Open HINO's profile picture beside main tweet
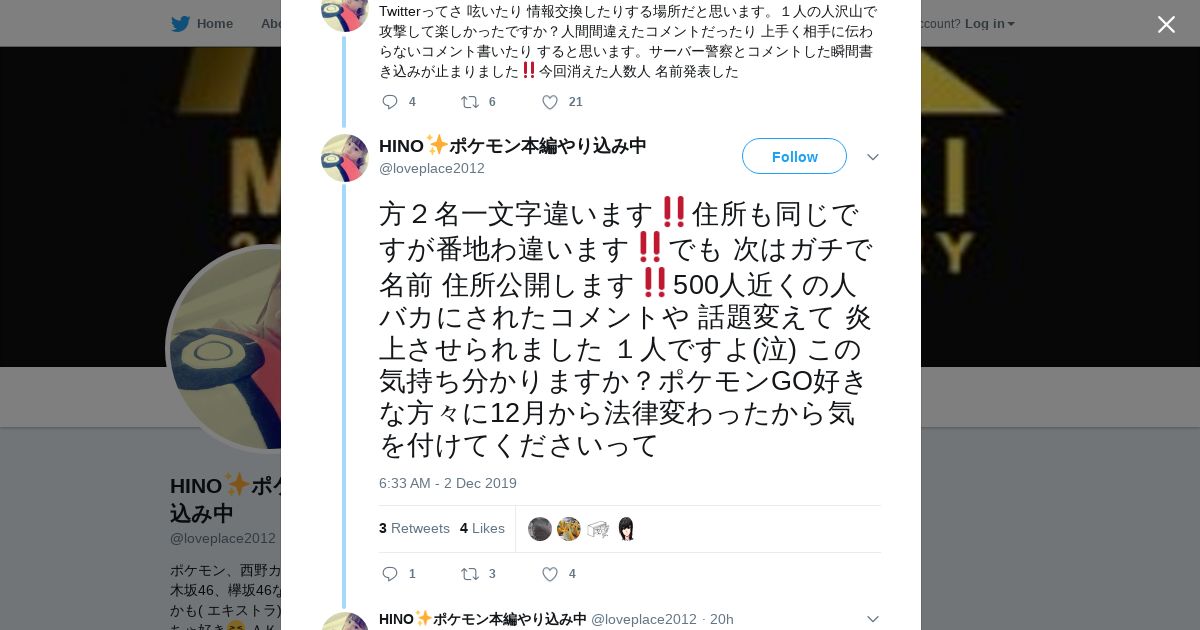The height and width of the screenshot is (630, 1200). [x=345, y=158]
